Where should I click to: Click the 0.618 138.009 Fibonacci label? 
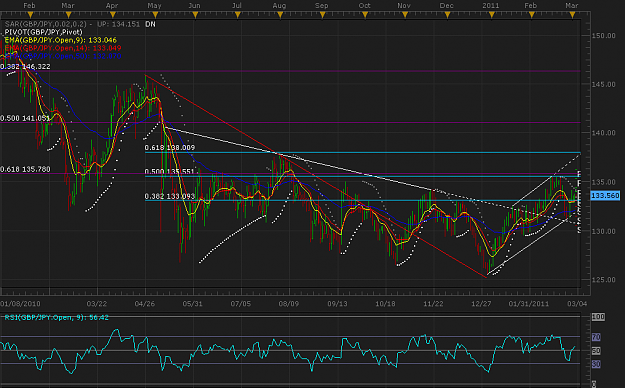tap(170, 148)
